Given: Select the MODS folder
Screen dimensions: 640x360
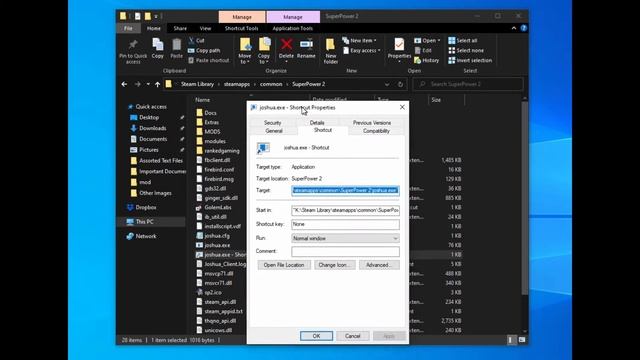Looking at the screenshot, I should click(212, 131).
